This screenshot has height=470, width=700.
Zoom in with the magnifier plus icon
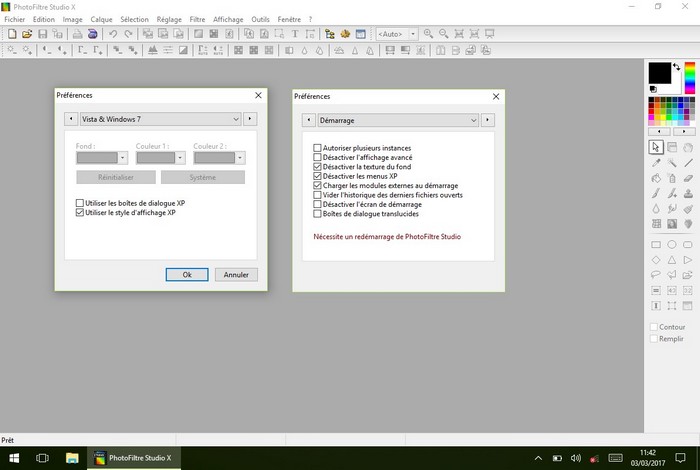click(428, 34)
